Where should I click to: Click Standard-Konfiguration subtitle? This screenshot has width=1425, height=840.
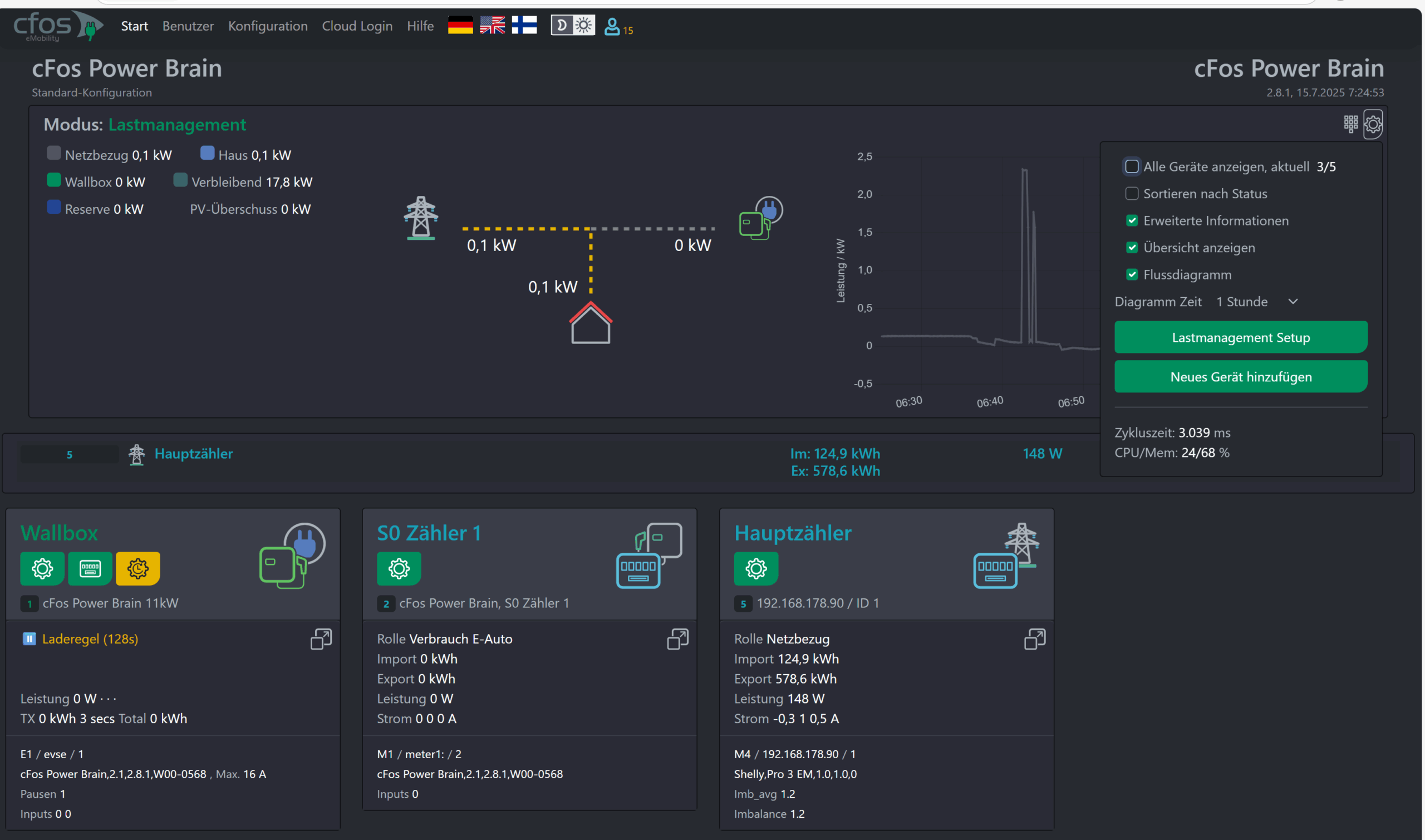pyautogui.click(x=92, y=93)
